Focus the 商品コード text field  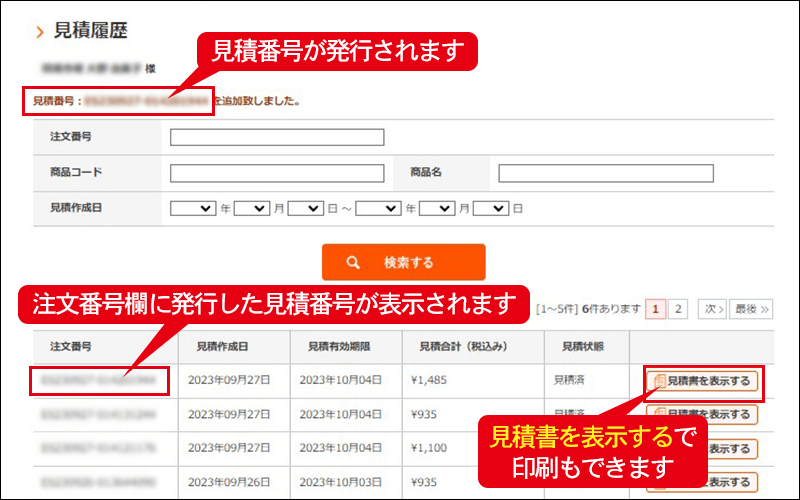pos(277,173)
